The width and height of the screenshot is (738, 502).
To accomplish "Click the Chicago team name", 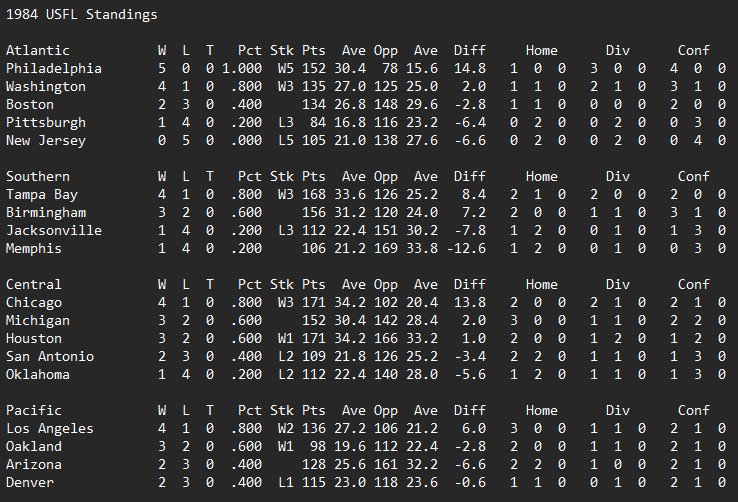I will tap(34, 303).
